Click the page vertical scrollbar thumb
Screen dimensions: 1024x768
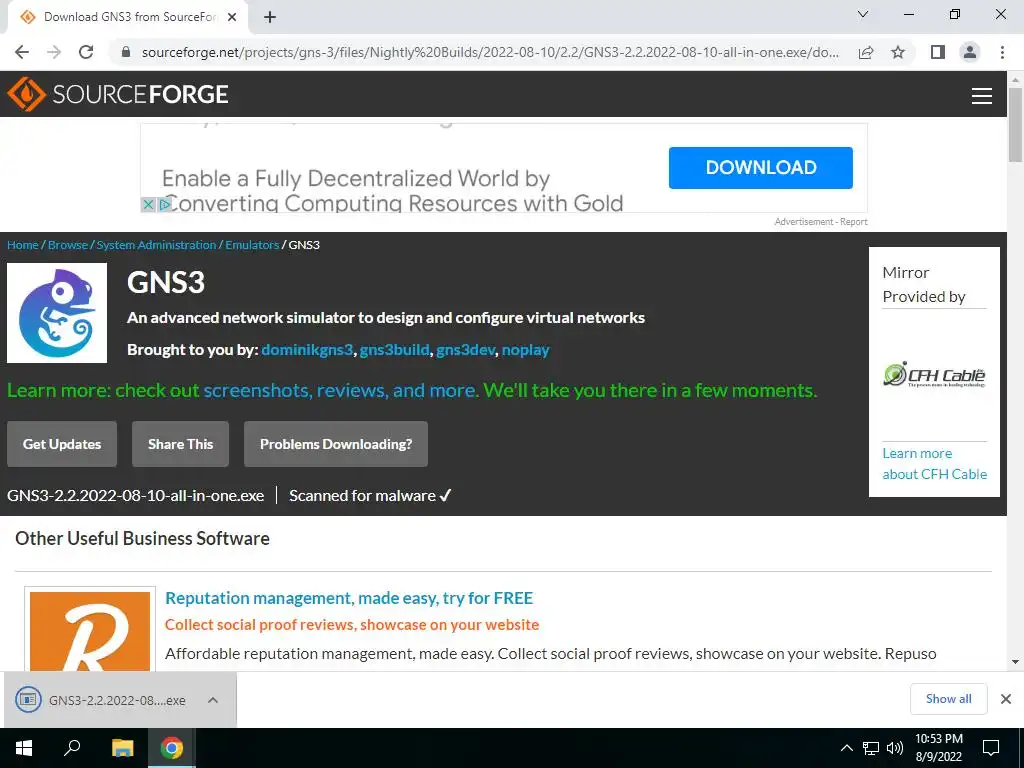[x=1015, y=124]
